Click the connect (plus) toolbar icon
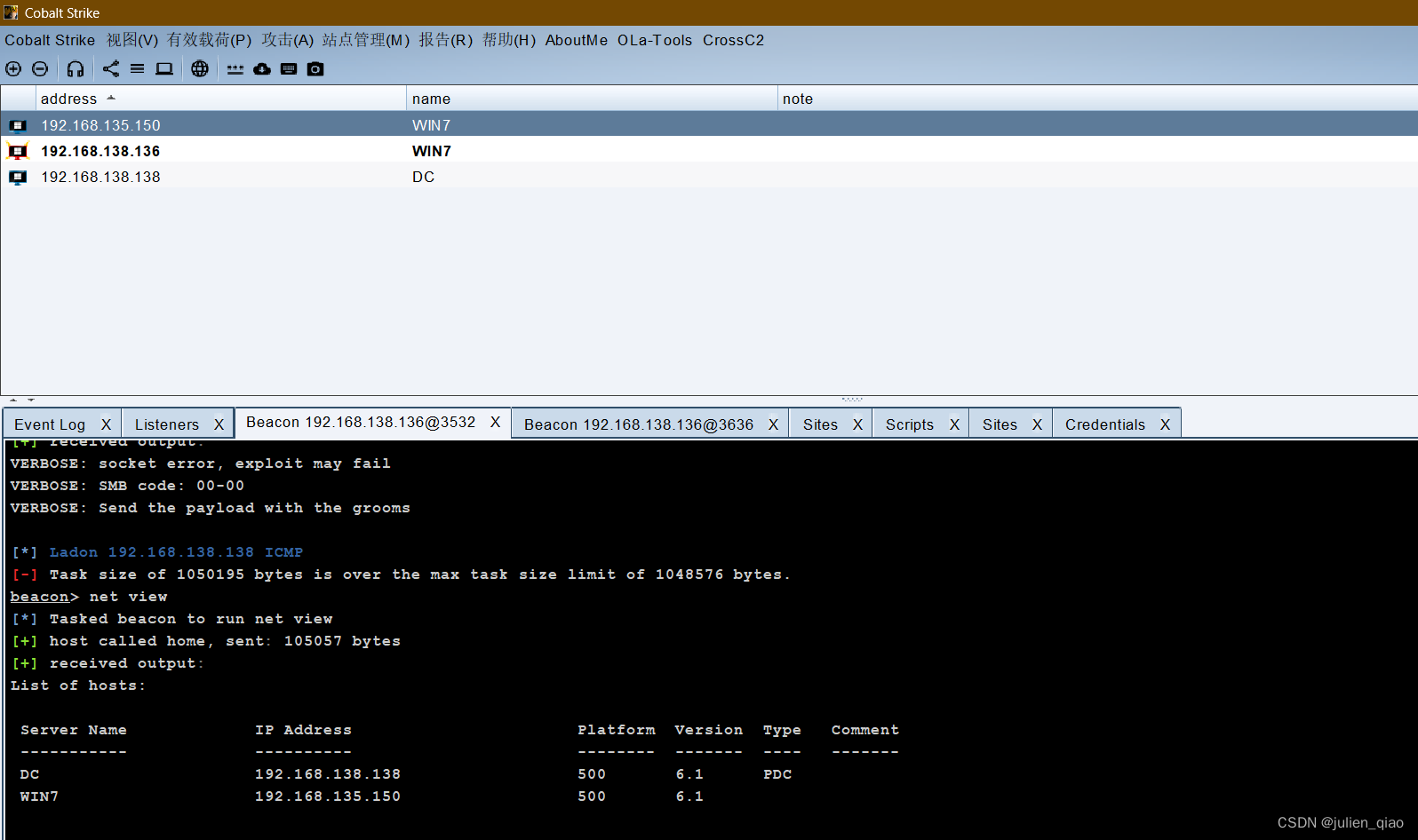This screenshot has width=1418, height=840. click(x=13, y=68)
